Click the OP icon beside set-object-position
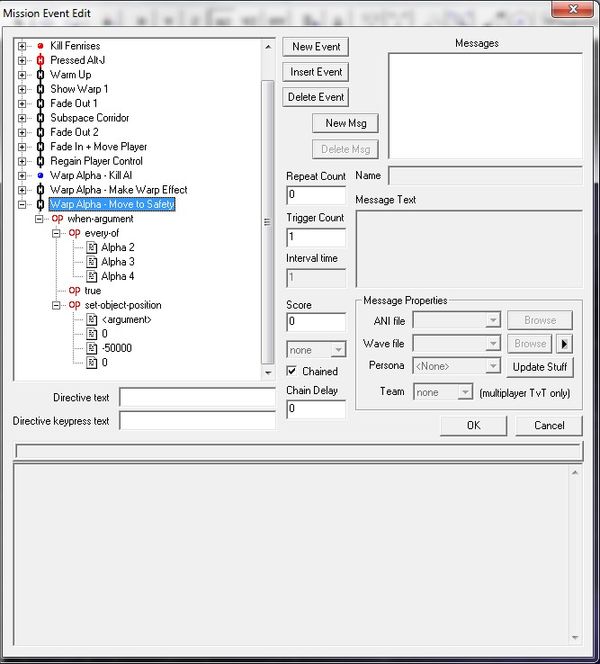 (x=75, y=304)
